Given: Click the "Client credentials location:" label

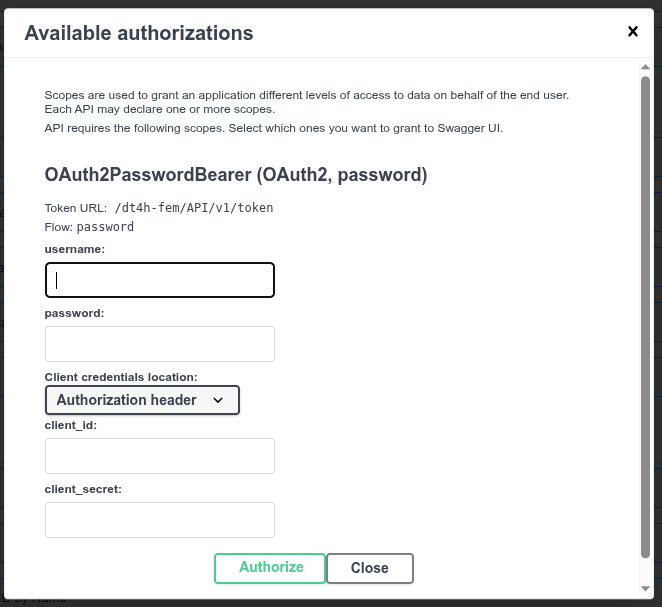Looking at the screenshot, I should click(121, 377).
